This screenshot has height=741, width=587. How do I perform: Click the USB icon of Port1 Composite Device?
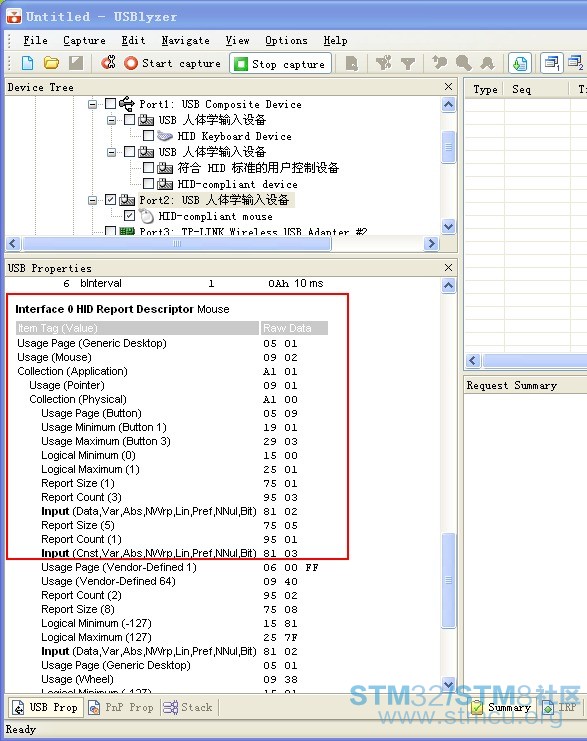click(127, 103)
